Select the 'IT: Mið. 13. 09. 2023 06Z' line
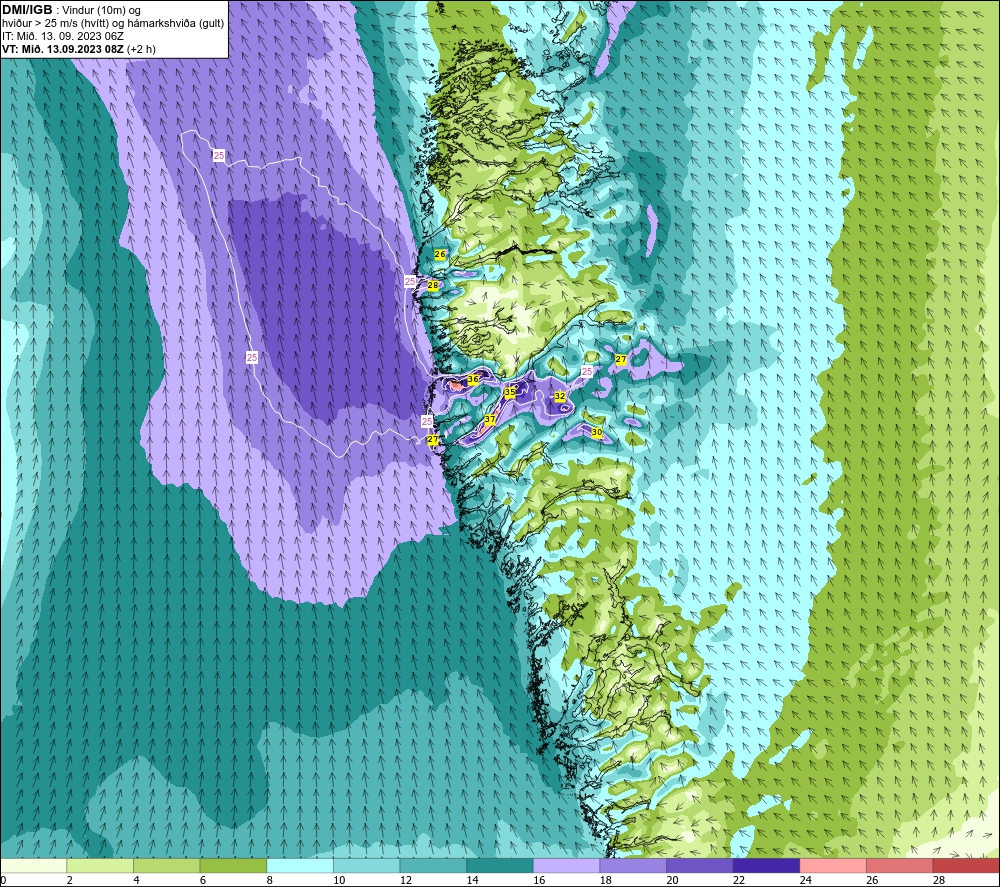Image resolution: width=1000 pixels, height=887 pixels. coord(63,36)
